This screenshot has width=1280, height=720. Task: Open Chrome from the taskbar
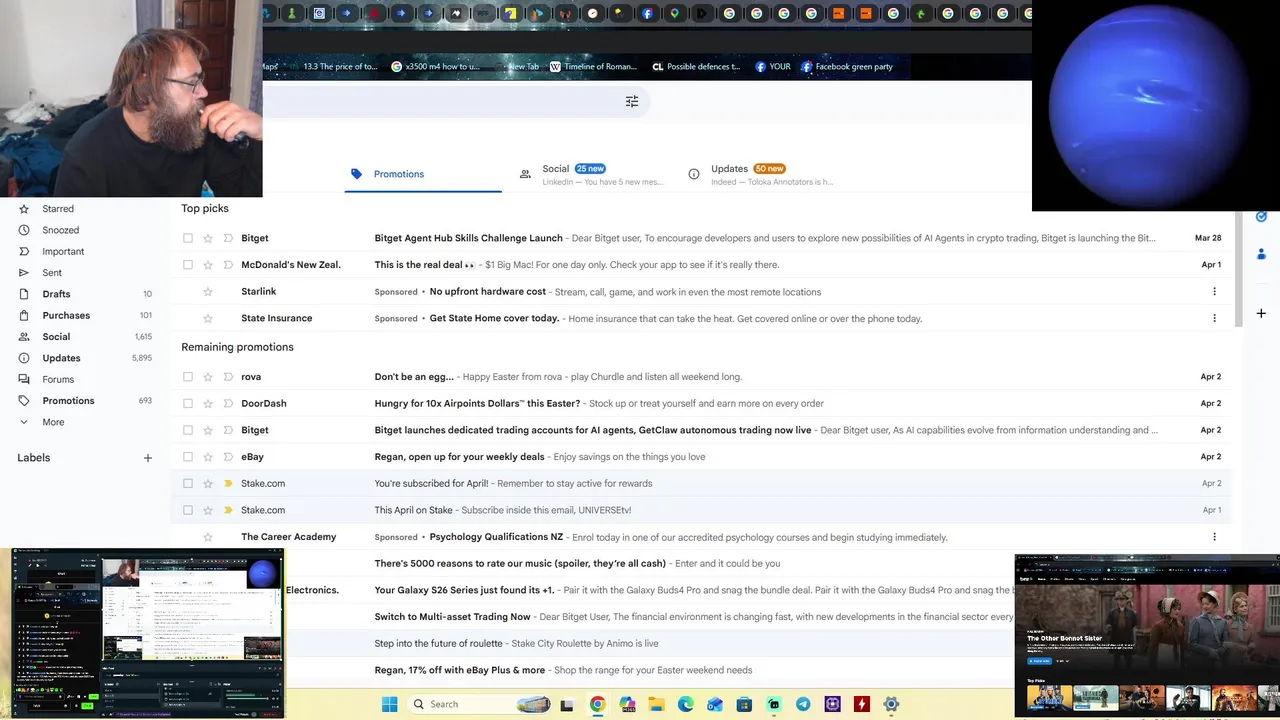tap(597, 704)
